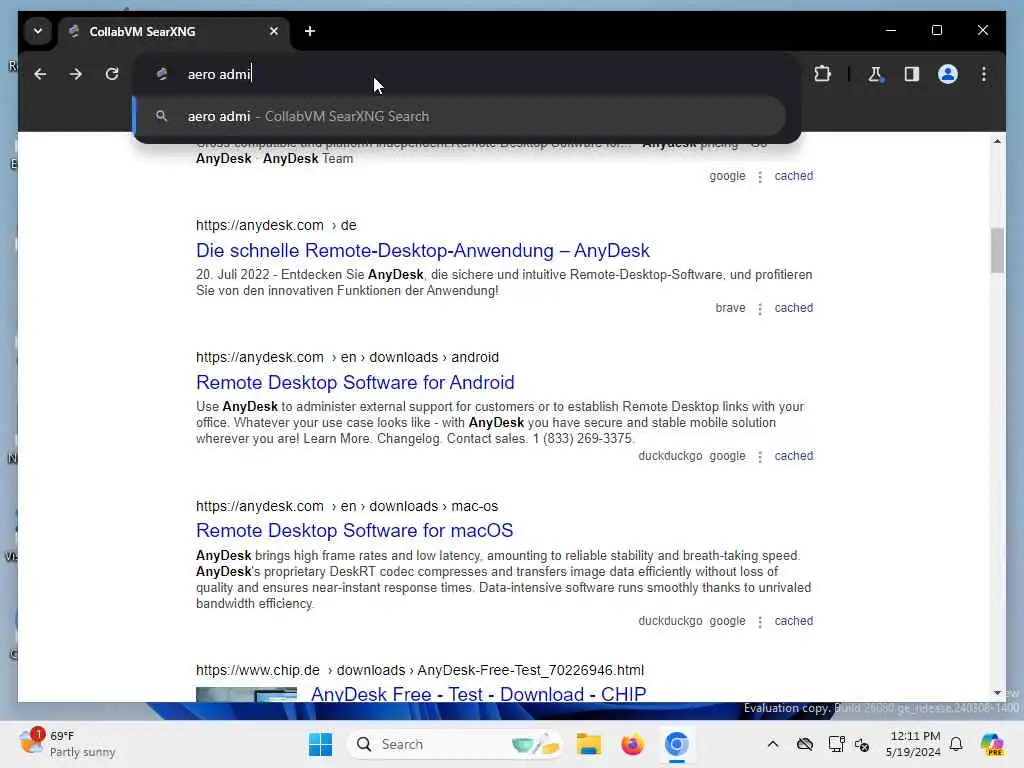Choose the 'aero admi' search suggestion
The image size is (1024, 768).
pyautogui.click(x=460, y=116)
